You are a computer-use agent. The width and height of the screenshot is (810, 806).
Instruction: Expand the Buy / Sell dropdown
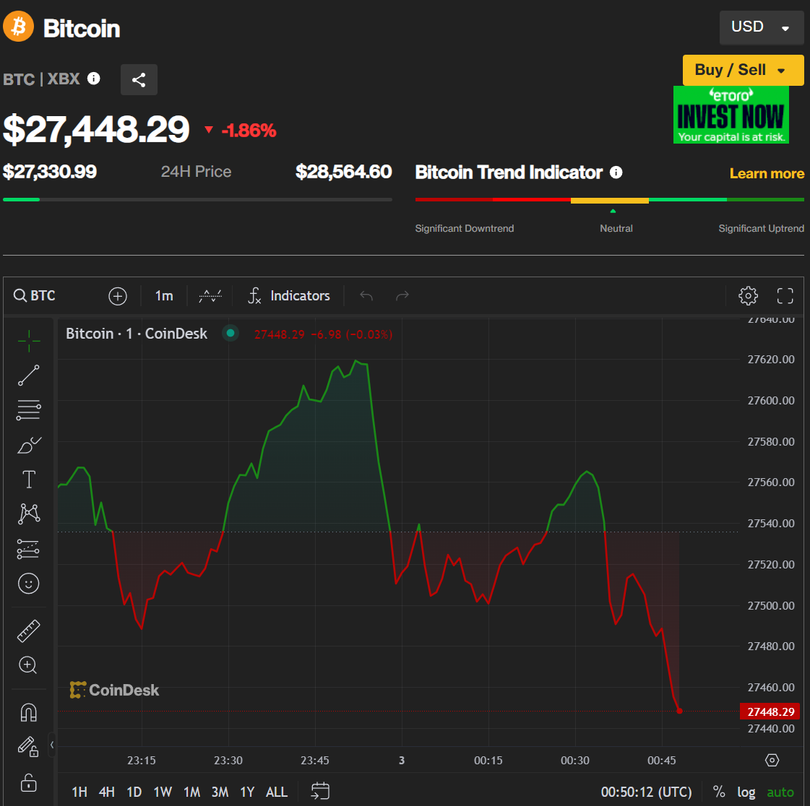point(742,70)
